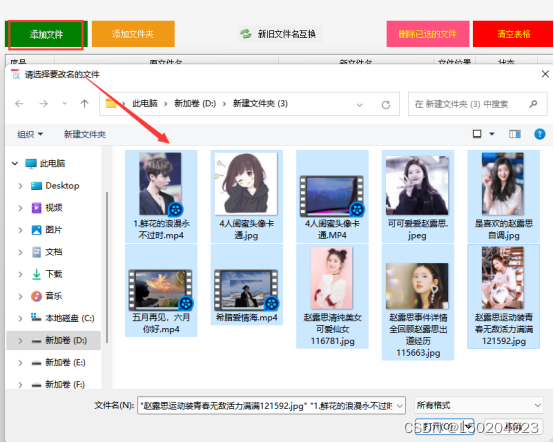Select 此电脑 in the navigation tree
Viewport: 554px width, 443px height.
[52, 163]
